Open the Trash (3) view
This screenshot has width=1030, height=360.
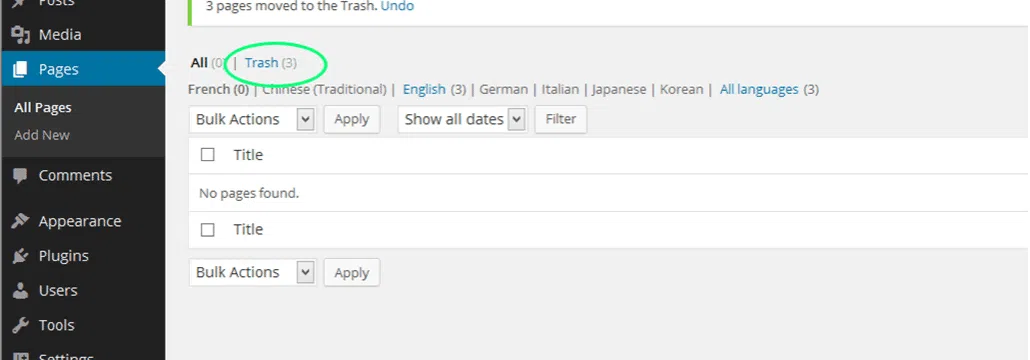[x=271, y=63]
